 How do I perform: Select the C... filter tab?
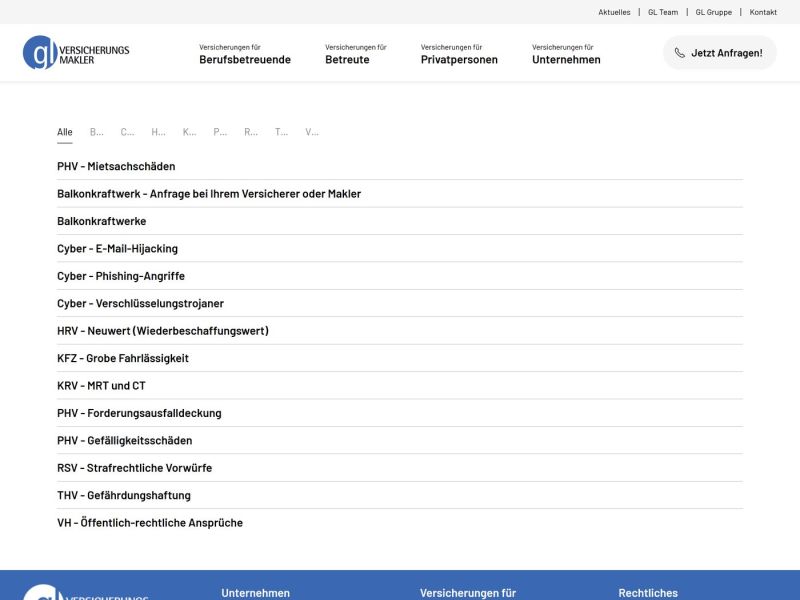(x=127, y=132)
